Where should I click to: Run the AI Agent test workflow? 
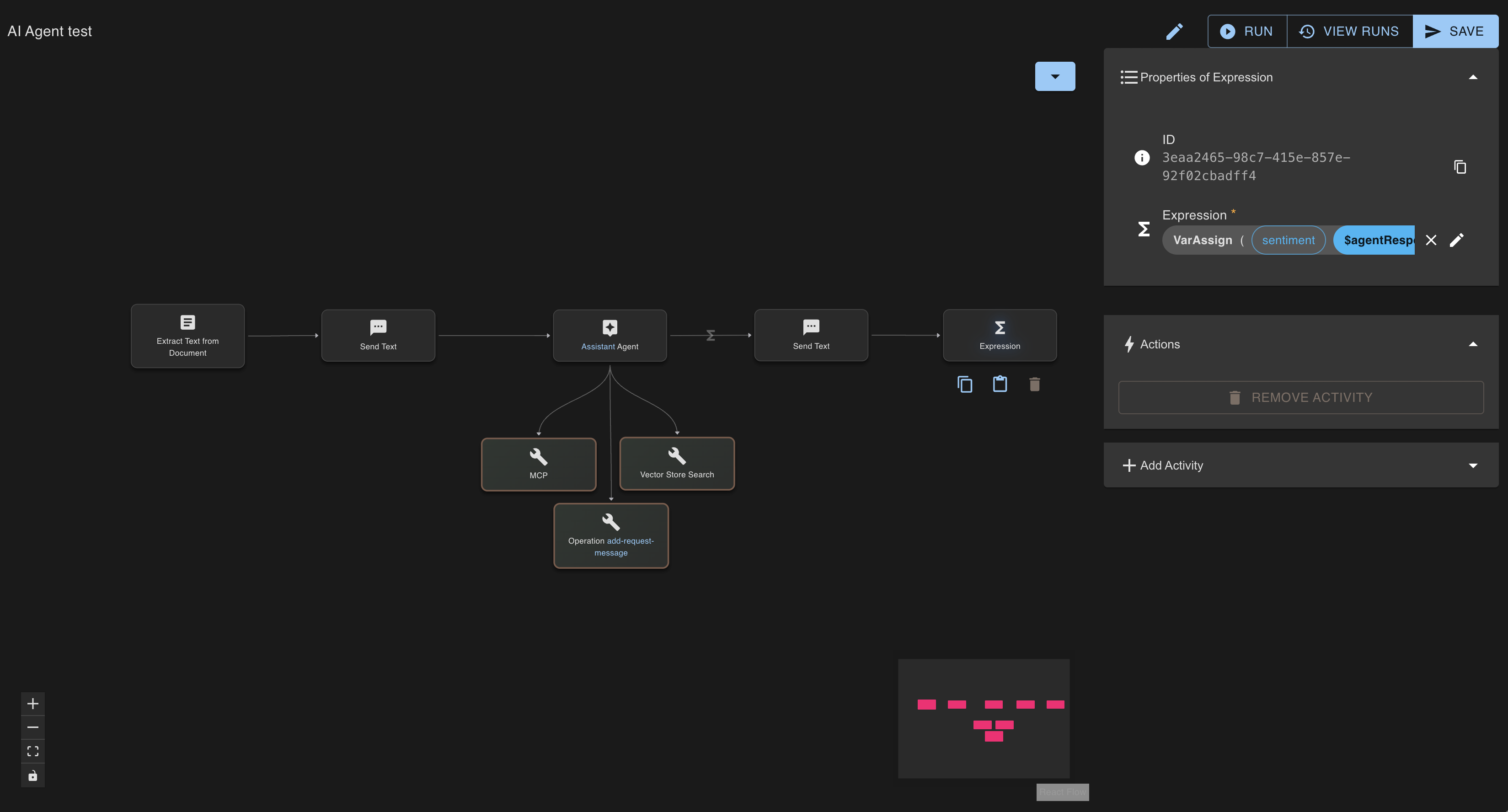(1247, 31)
